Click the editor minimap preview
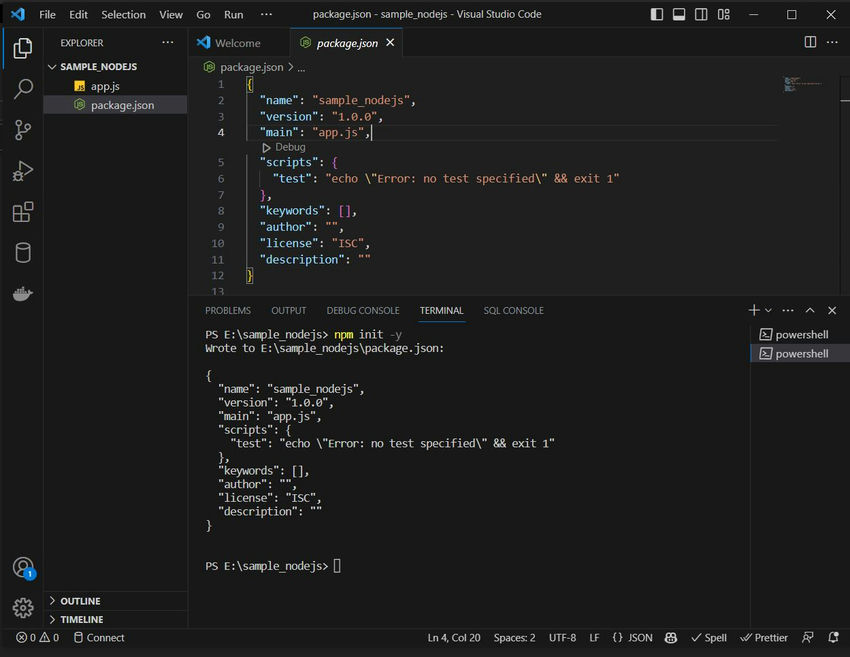The height and width of the screenshot is (657, 850). point(803,84)
